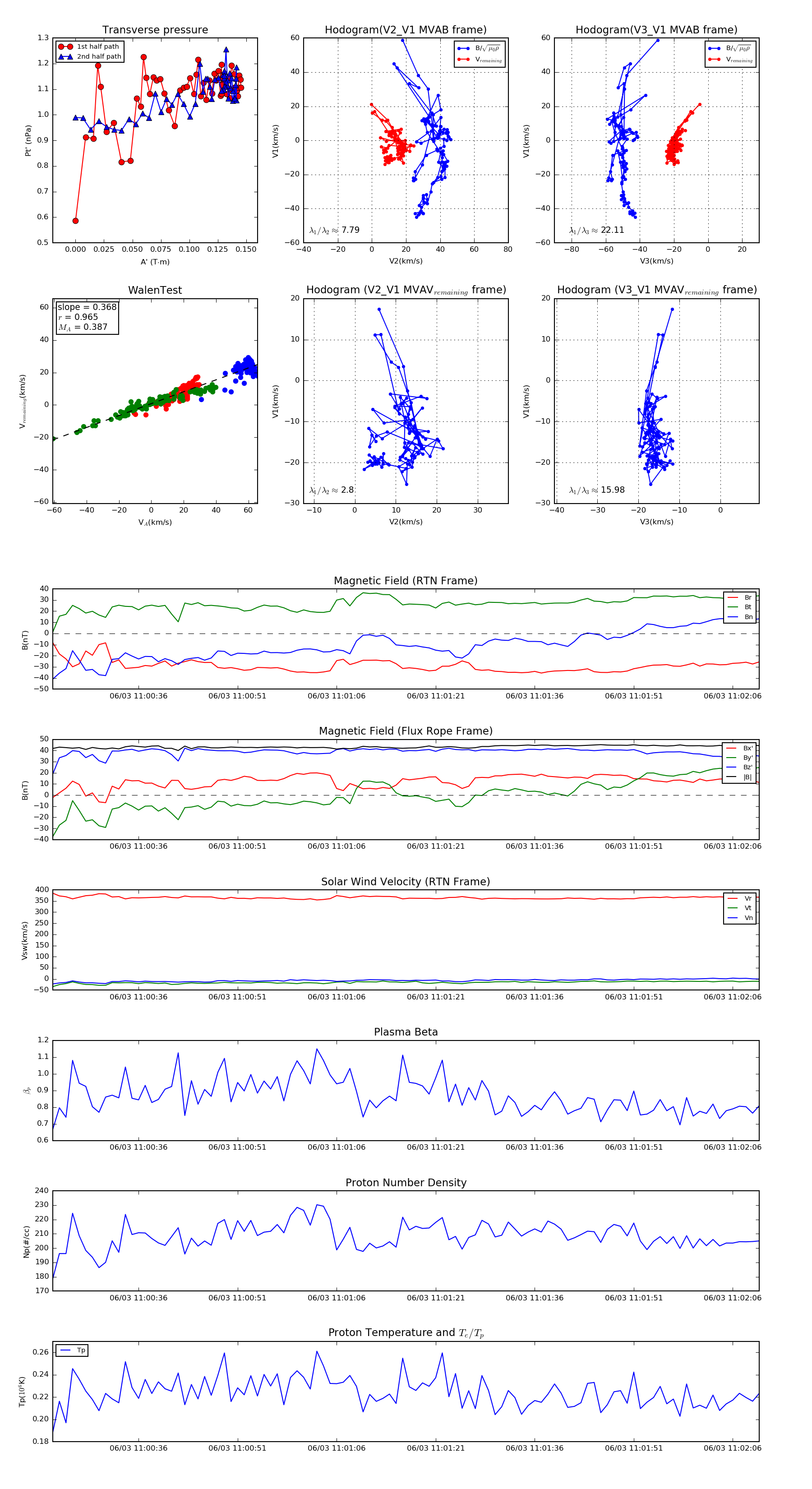Click "06/03 11:00:36" tick under RTN magnetic field plot

(x=138, y=696)
